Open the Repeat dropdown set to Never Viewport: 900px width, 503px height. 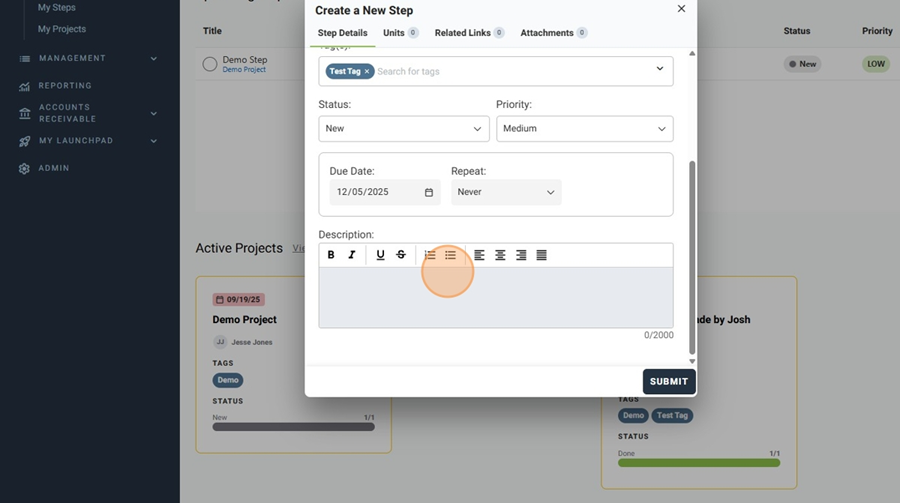506,192
